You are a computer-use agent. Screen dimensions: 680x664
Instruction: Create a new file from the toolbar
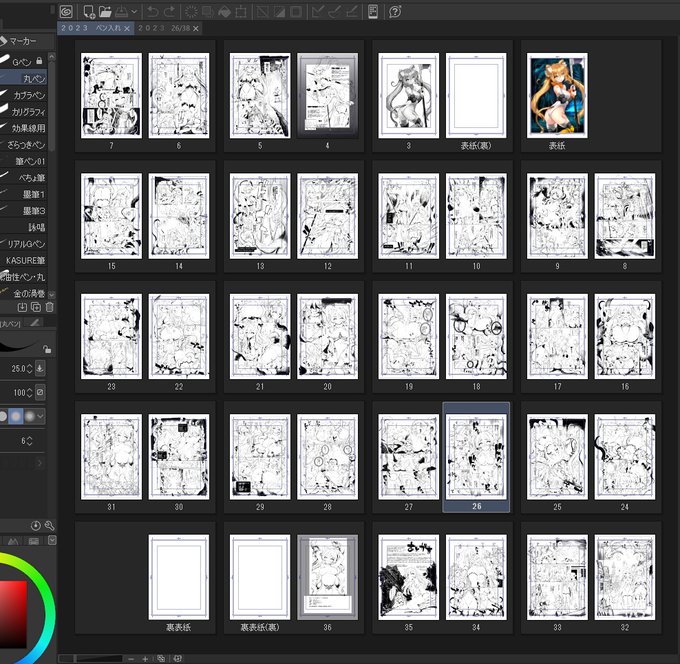coord(89,12)
